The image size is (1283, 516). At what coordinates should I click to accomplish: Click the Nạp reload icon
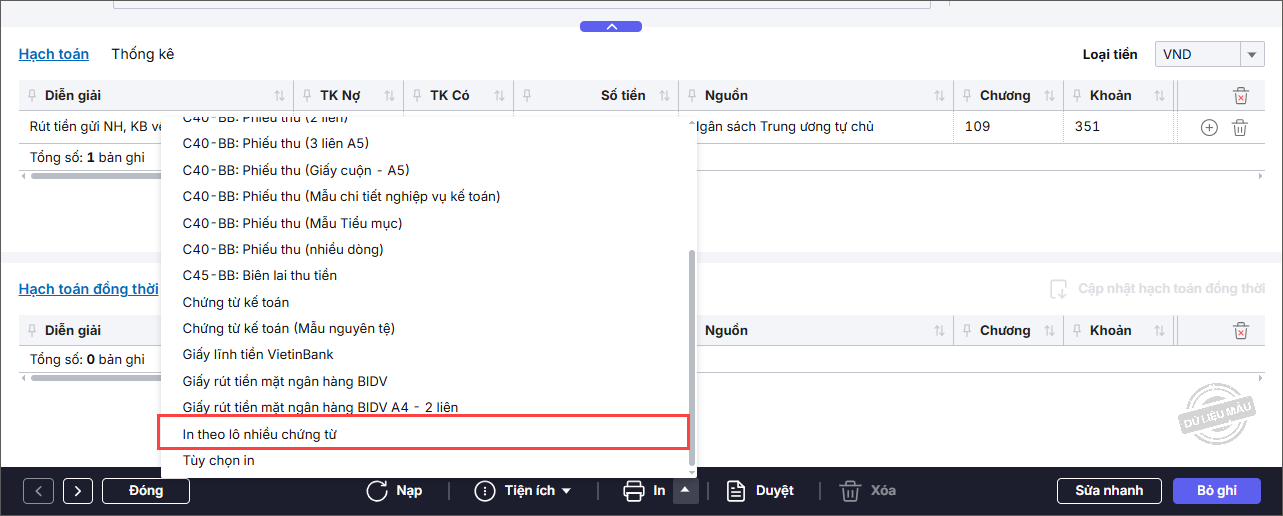pos(377,491)
